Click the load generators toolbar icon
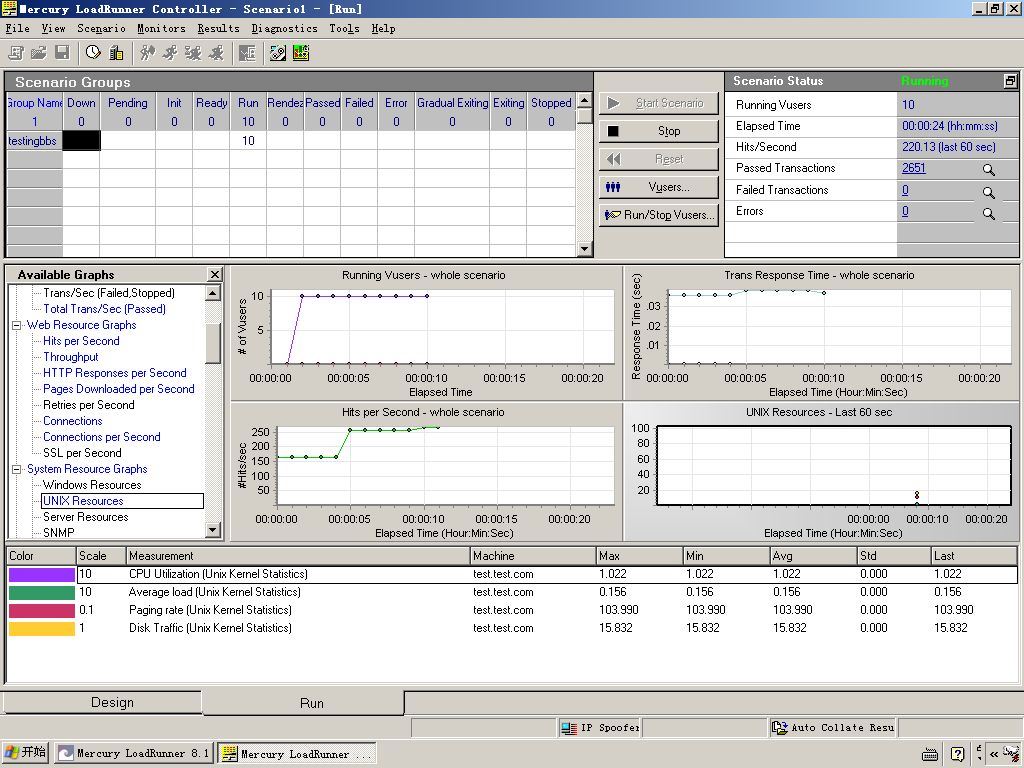 point(116,53)
